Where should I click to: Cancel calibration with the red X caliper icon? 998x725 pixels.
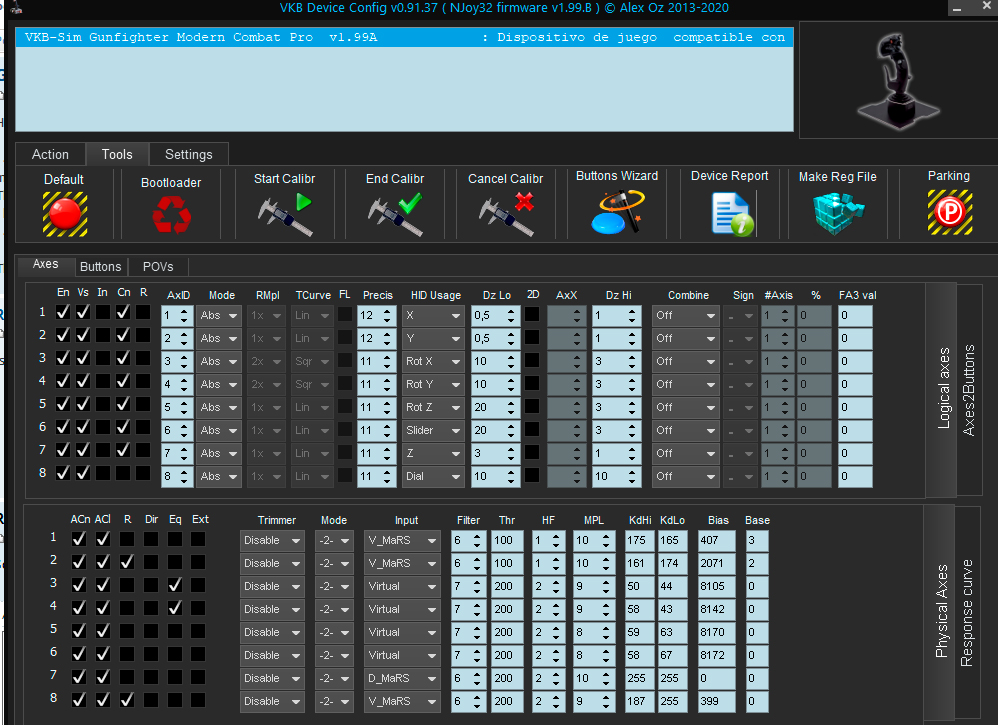tap(506, 215)
